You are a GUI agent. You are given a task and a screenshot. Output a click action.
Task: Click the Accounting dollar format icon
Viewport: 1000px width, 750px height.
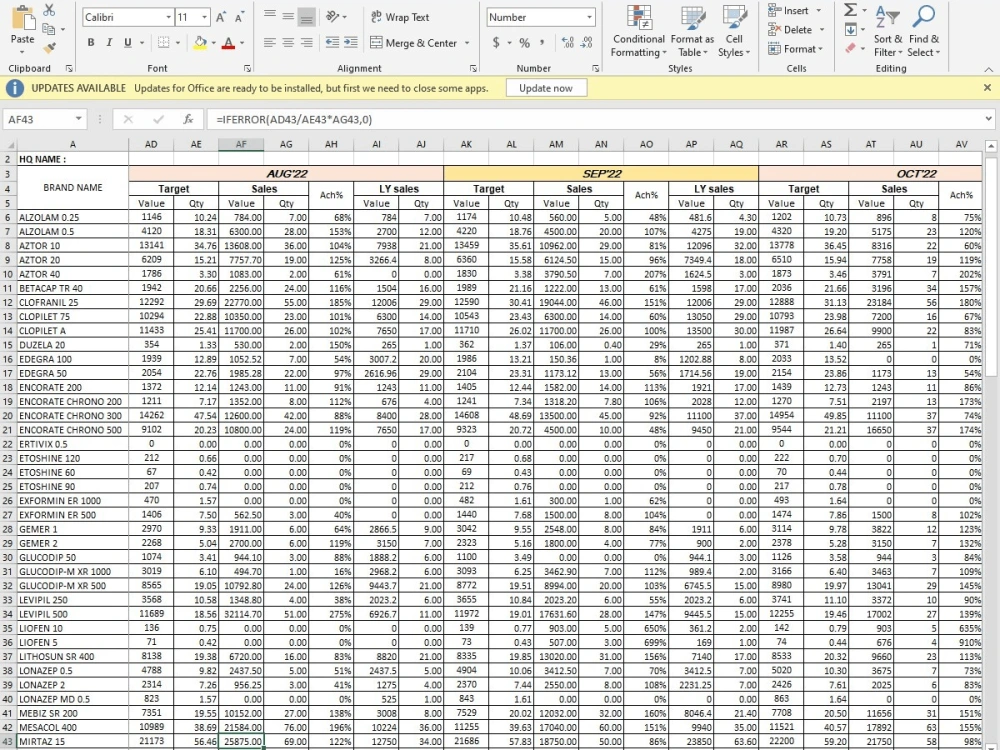point(496,43)
